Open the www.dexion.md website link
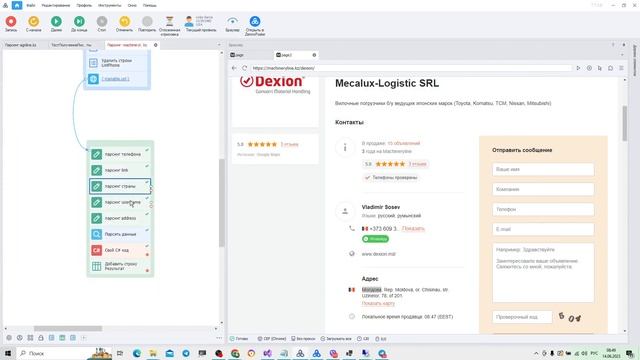The image size is (640, 360). [378, 254]
